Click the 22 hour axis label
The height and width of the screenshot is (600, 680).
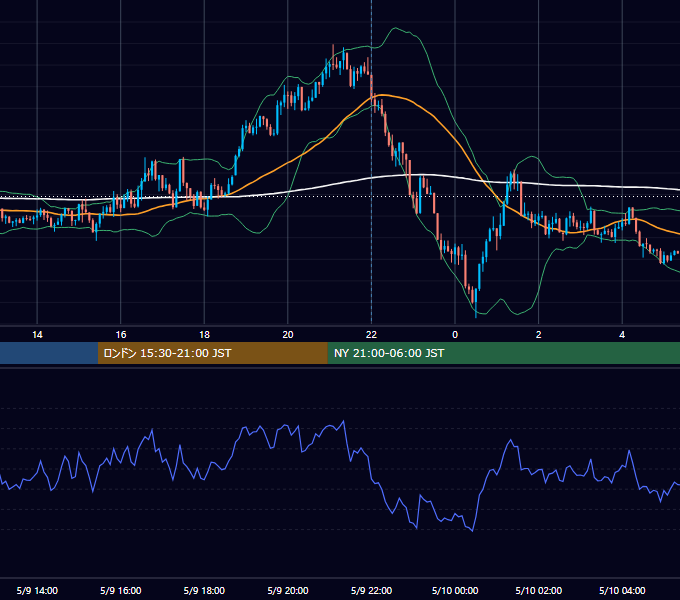[x=371, y=335]
